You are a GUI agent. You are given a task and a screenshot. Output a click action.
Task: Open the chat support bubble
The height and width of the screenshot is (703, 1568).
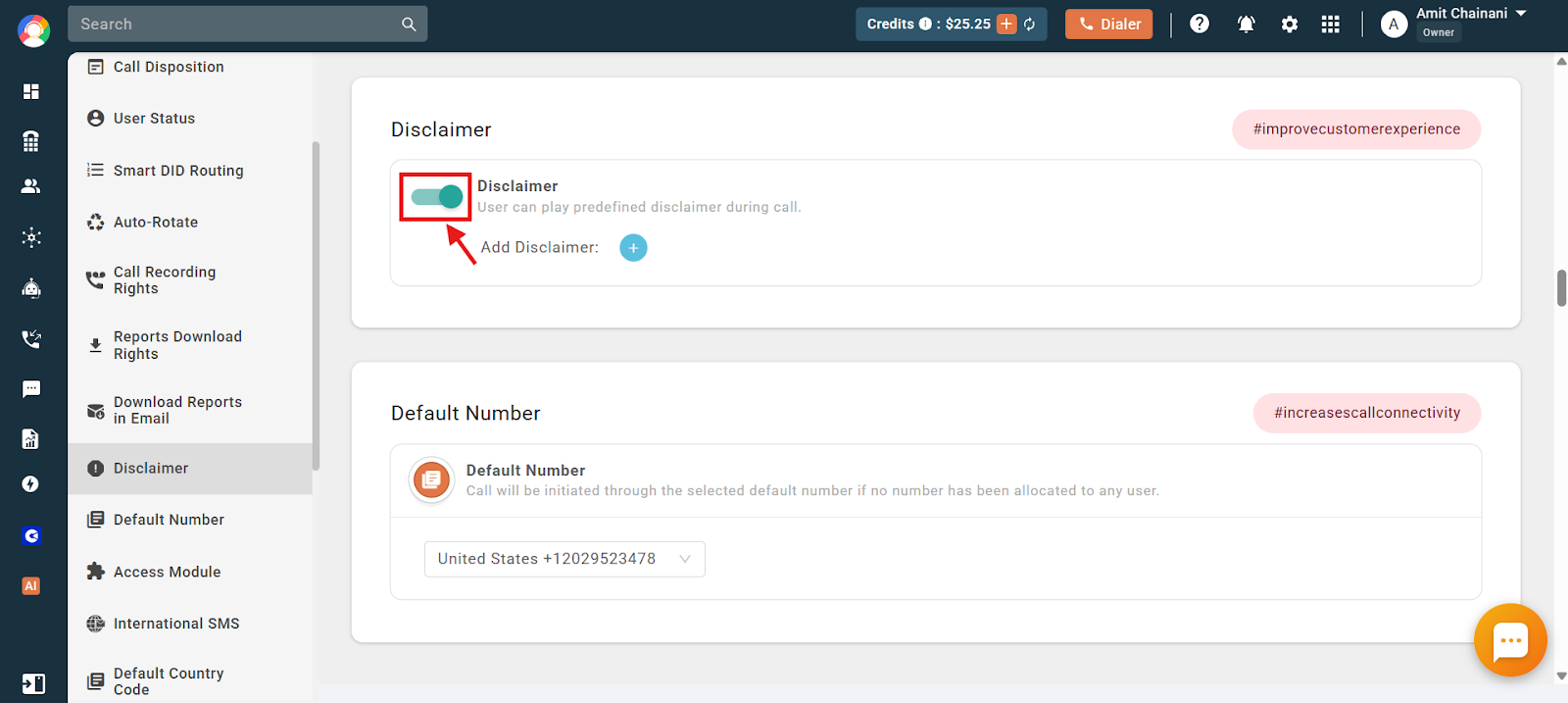click(x=1510, y=640)
